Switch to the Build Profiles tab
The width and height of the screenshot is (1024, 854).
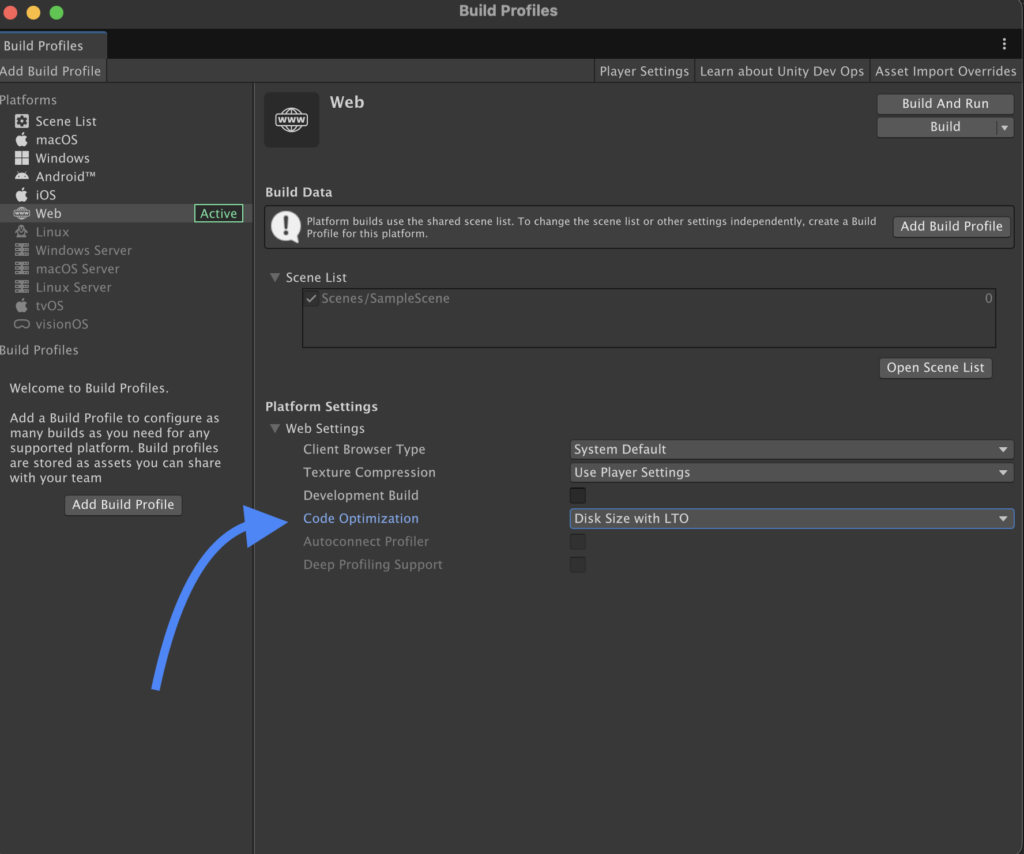(x=44, y=46)
